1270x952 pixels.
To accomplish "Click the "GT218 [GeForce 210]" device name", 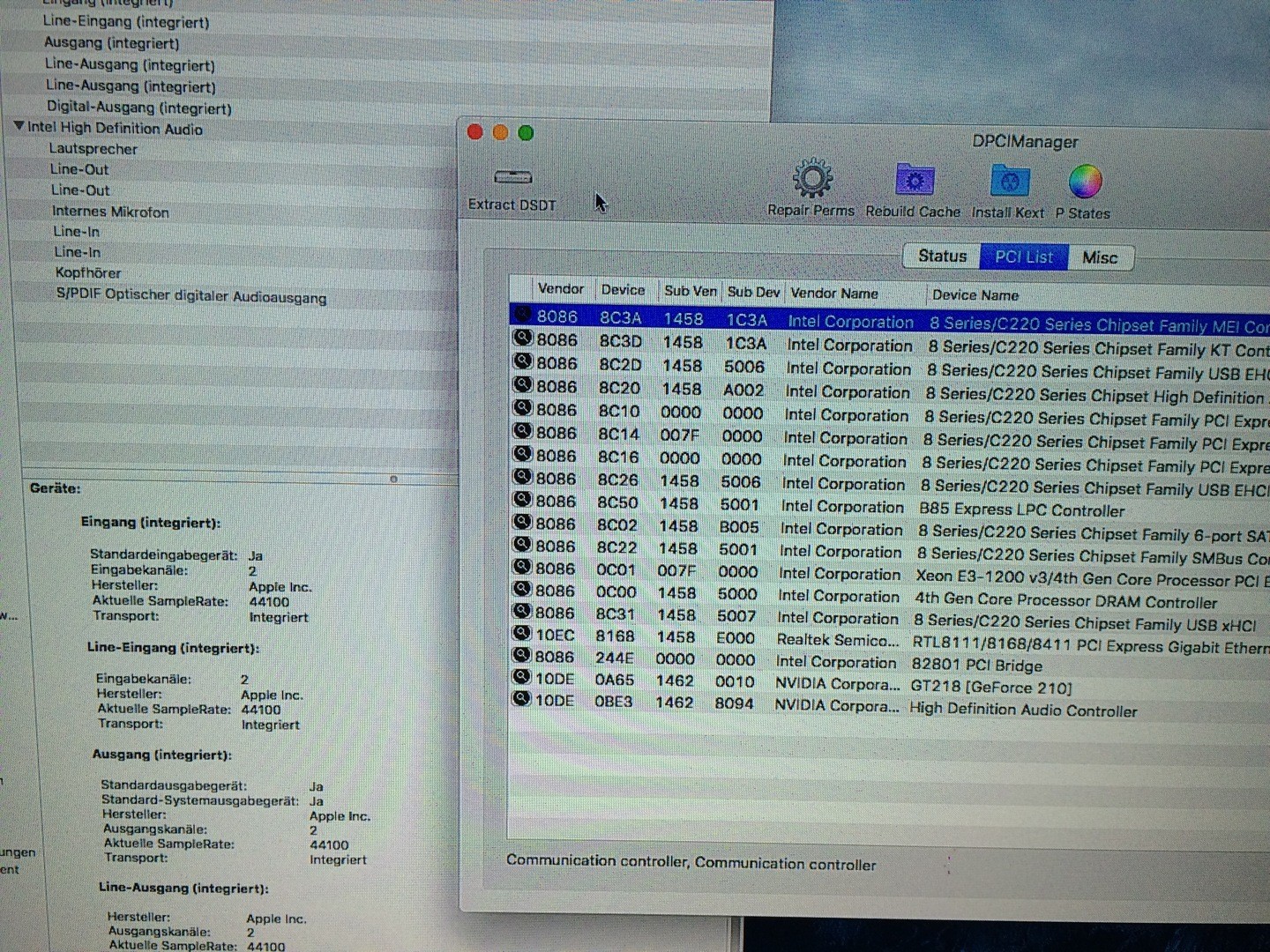I will click(x=991, y=688).
